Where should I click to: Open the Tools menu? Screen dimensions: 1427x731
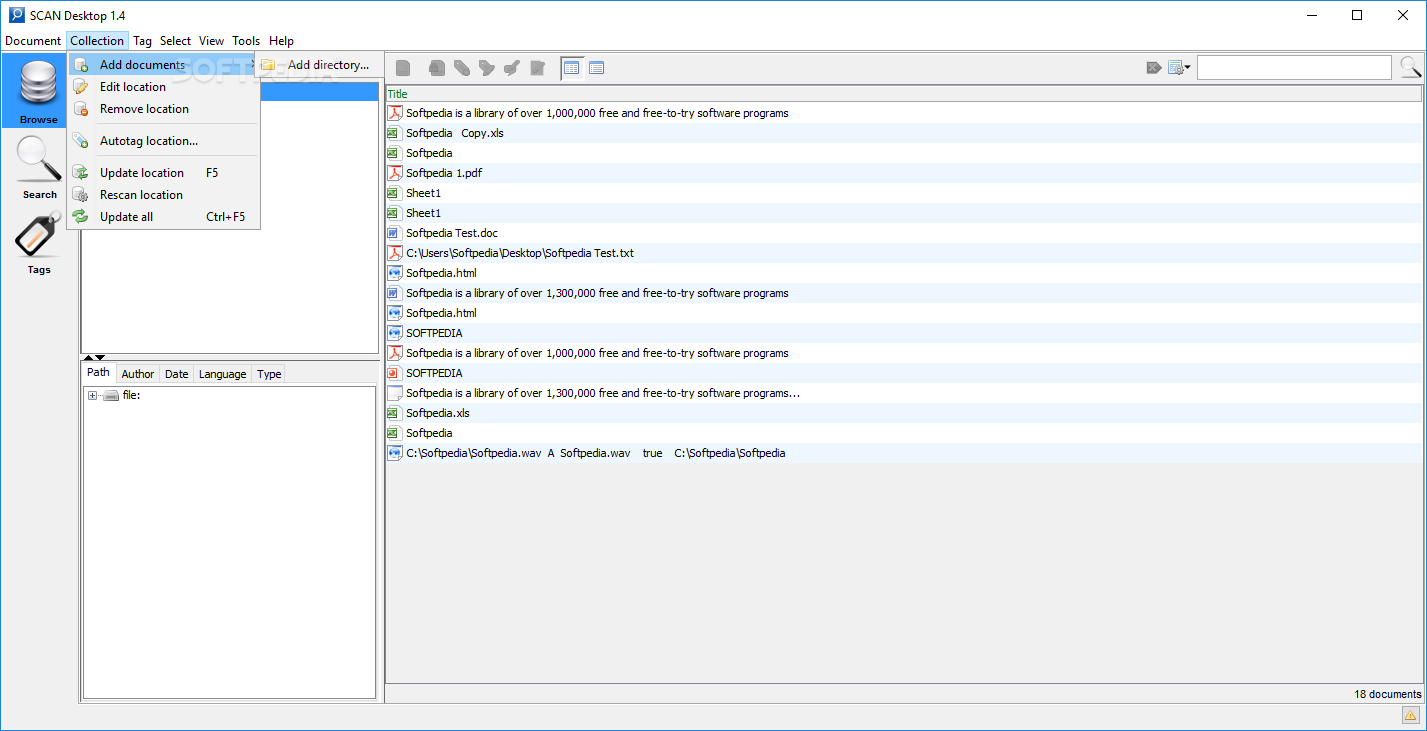click(246, 41)
